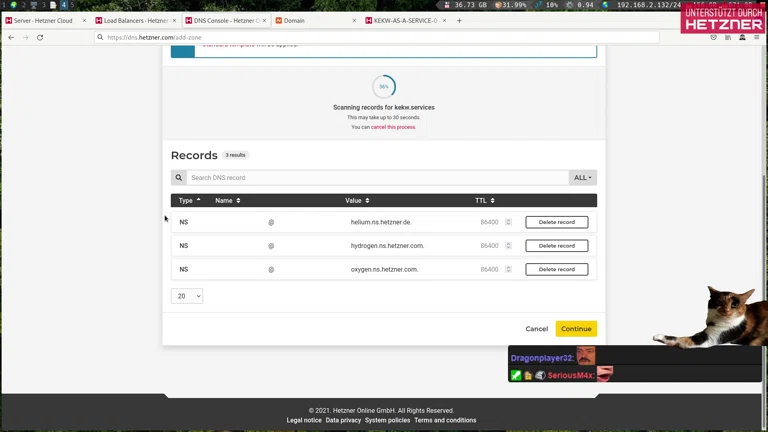Sort records by the Name column
This screenshot has width=768, height=432.
tap(228, 200)
